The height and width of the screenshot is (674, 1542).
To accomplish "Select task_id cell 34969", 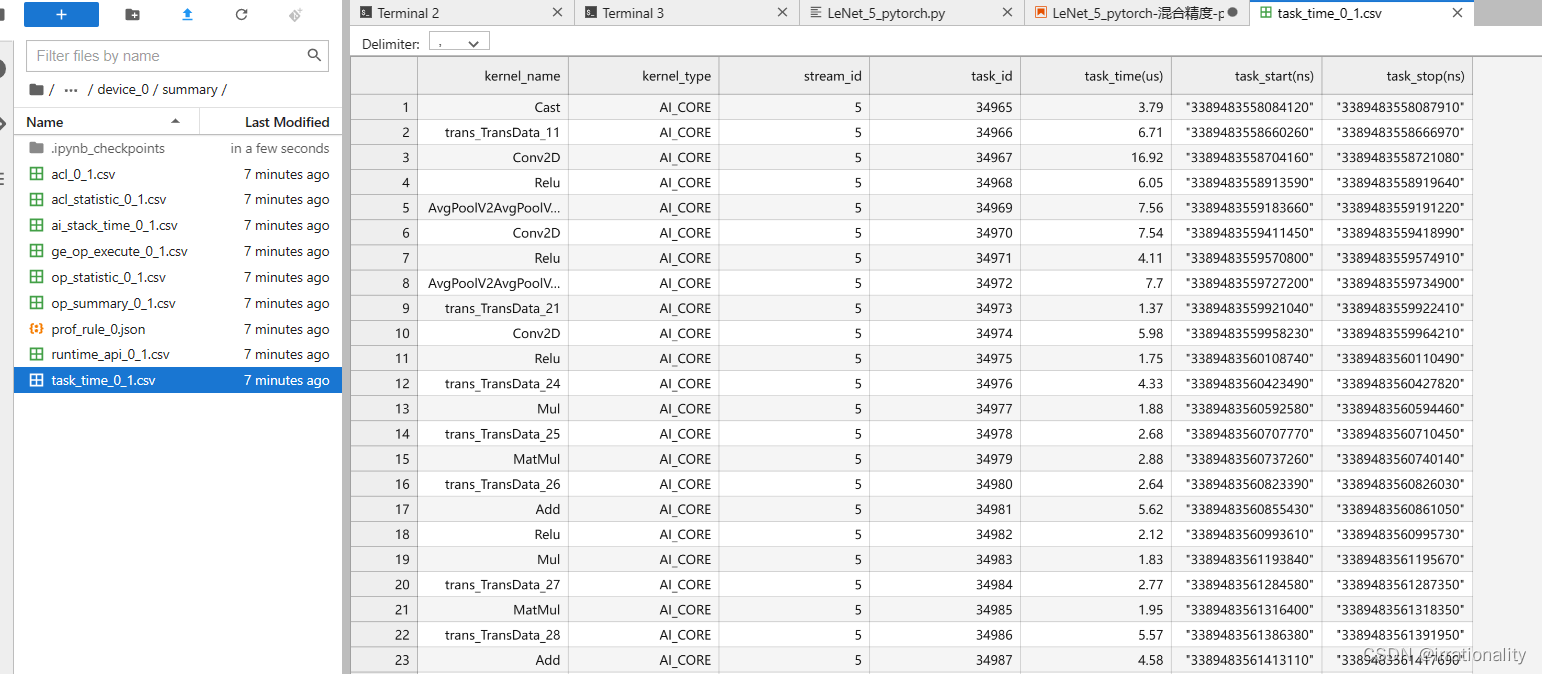I will [946, 207].
